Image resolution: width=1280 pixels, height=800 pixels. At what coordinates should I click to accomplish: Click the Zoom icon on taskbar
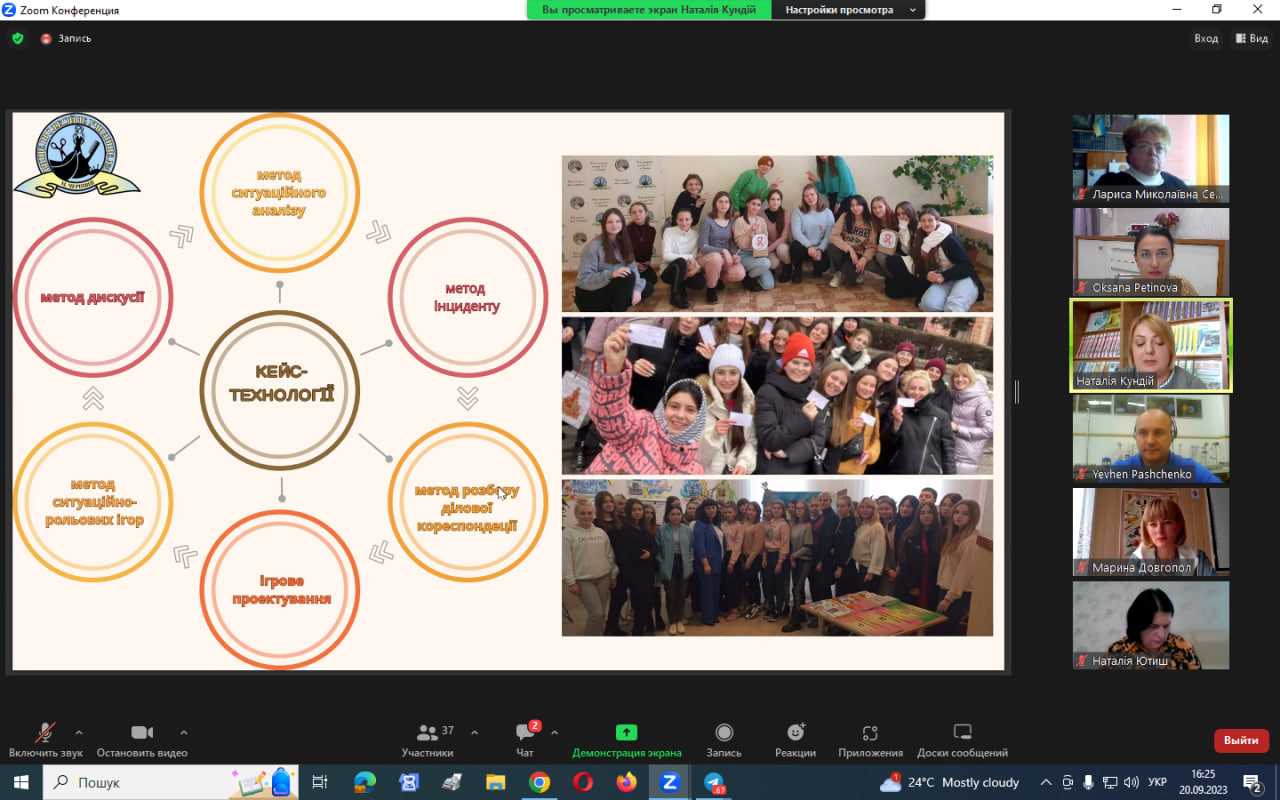click(x=670, y=782)
